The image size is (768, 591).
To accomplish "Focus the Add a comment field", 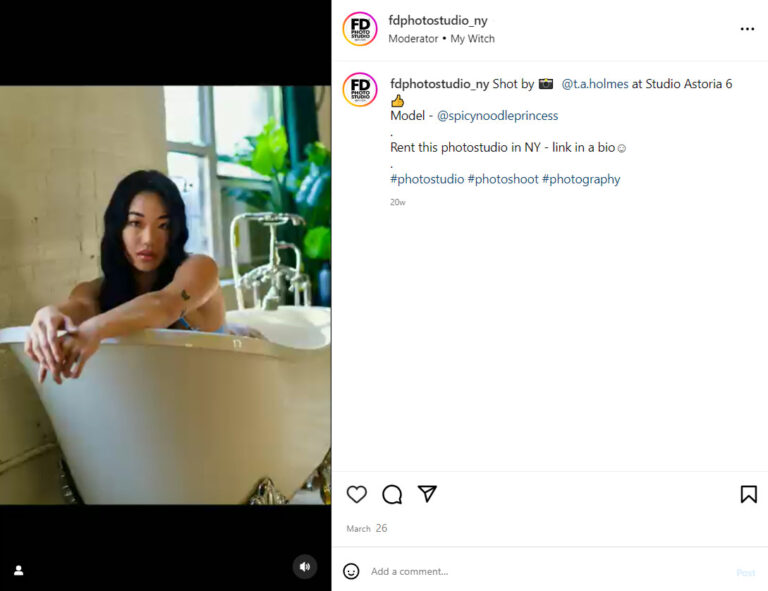I will [549, 571].
